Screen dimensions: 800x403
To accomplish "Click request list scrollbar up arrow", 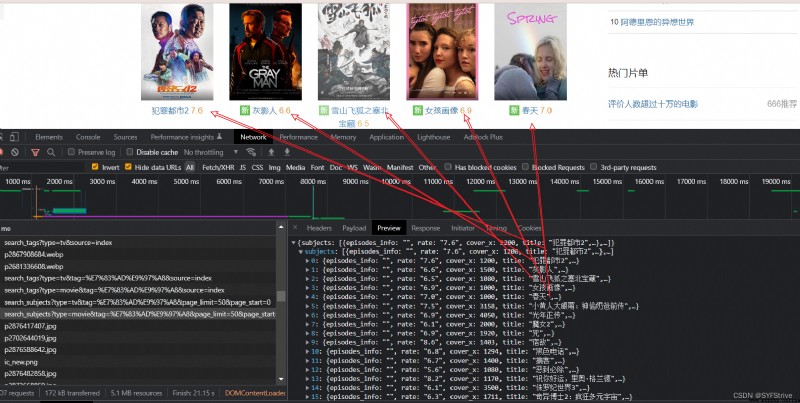I will pyautogui.click(x=281, y=227).
